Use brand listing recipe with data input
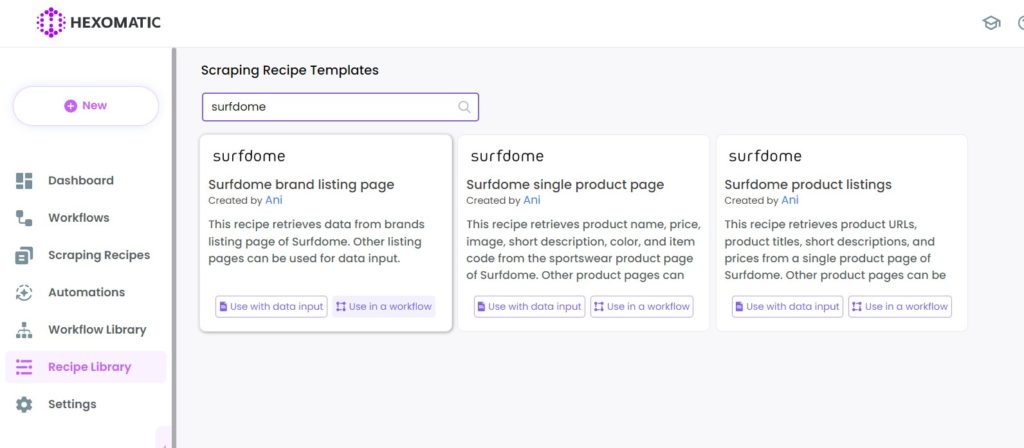Viewport: 1024px width, 448px height. coord(271,307)
